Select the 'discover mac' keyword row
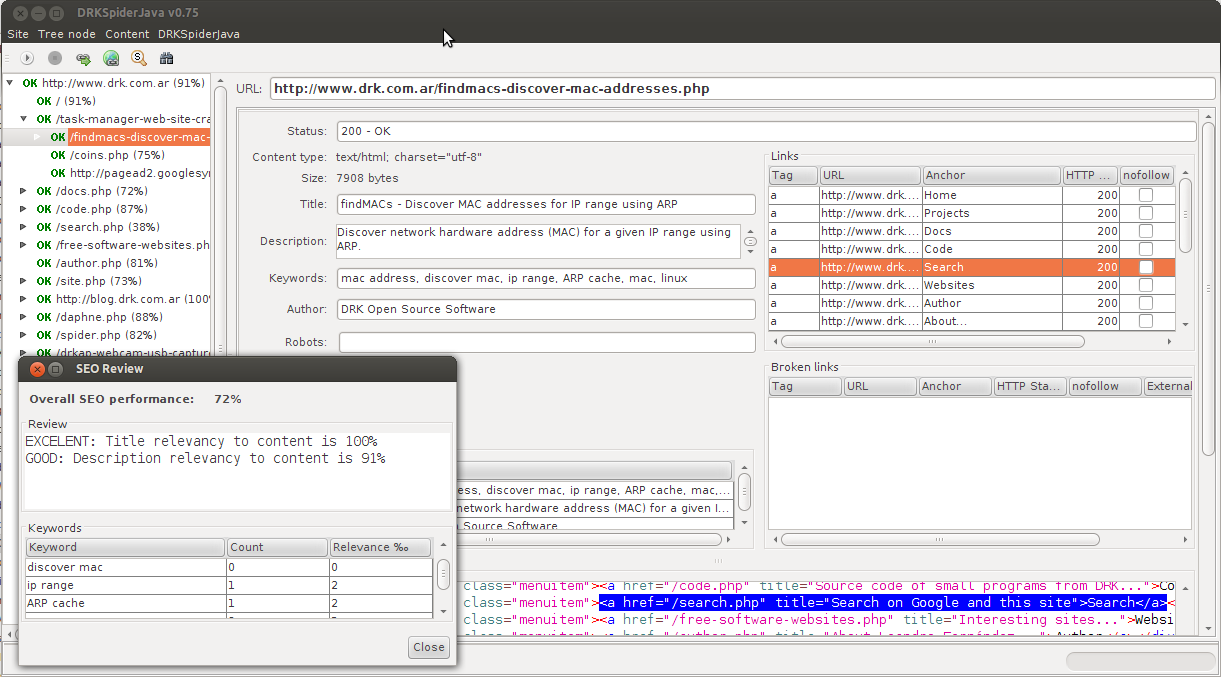 (229, 567)
